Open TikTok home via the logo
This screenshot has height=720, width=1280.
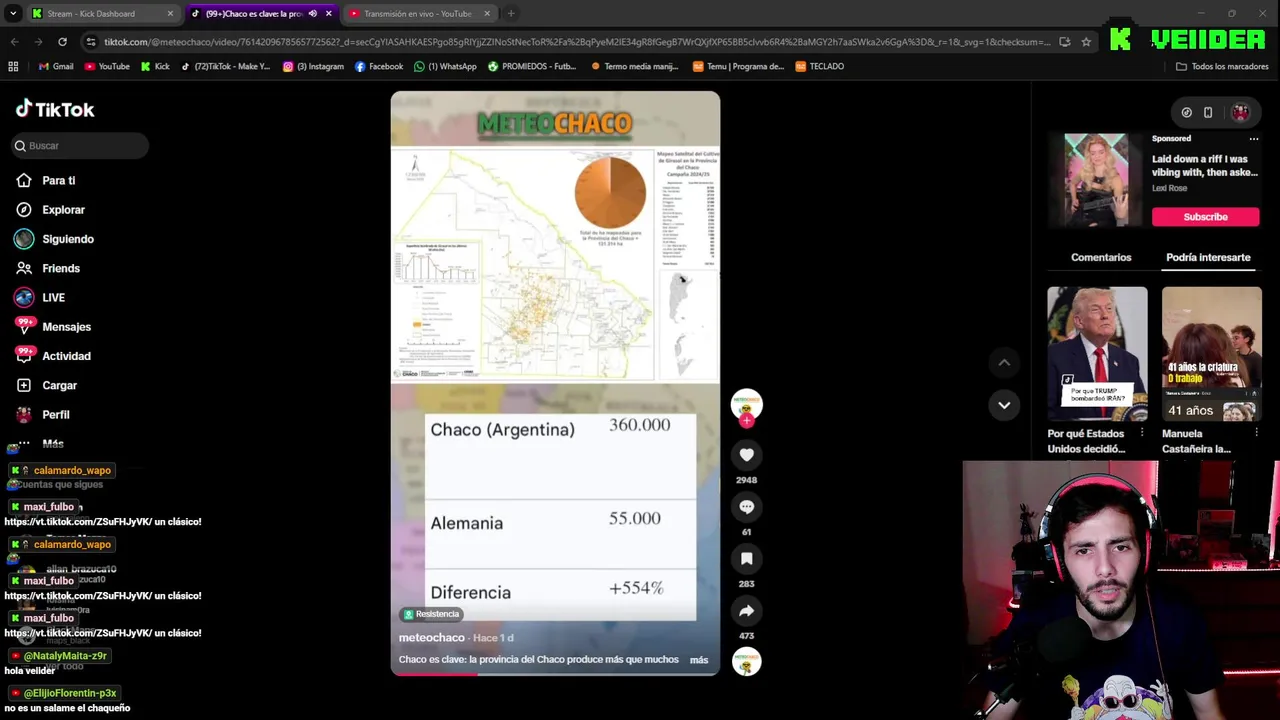(55, 109)
